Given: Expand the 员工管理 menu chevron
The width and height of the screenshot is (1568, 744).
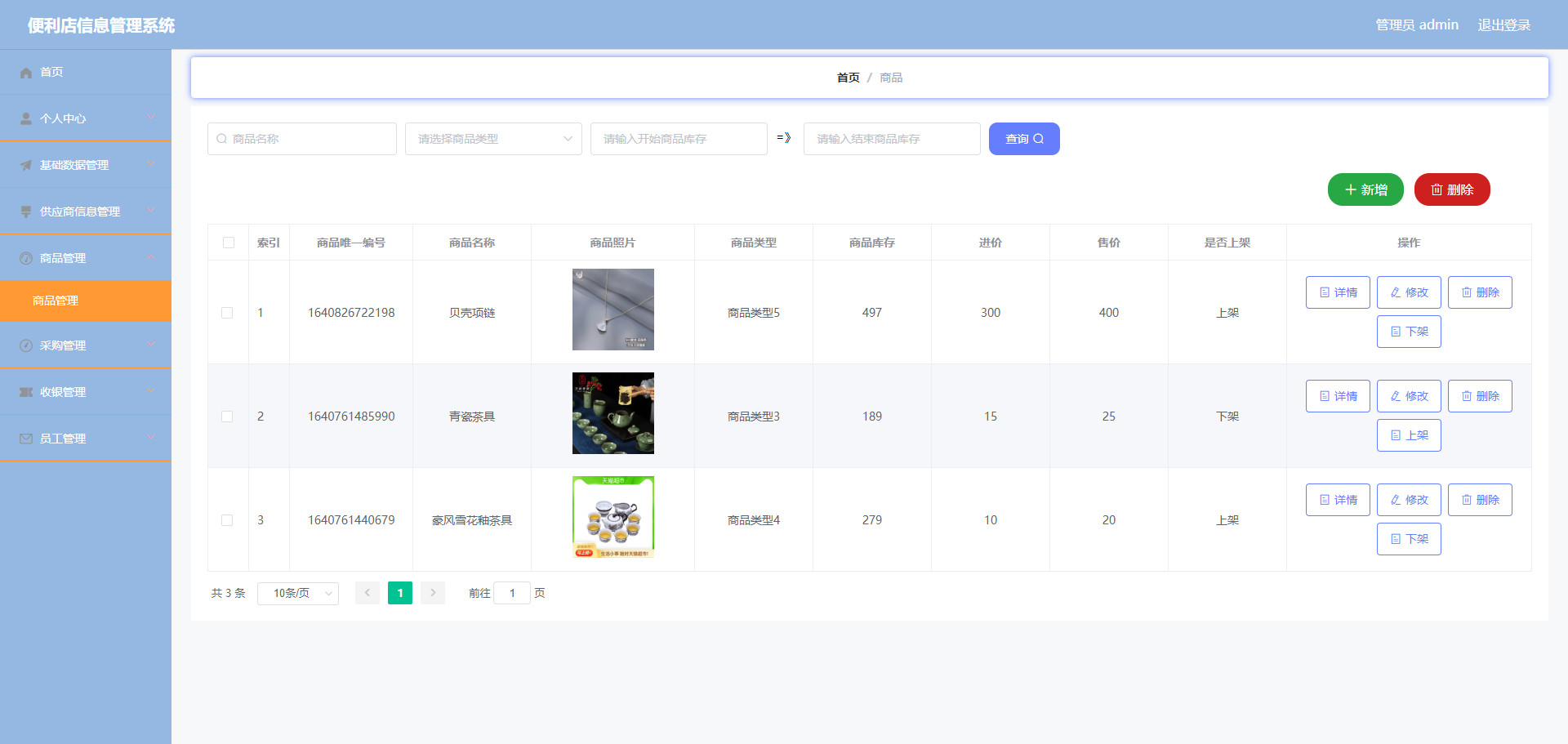Looking at the screenshot, I should pyautogui.click(x=151, y=438).
